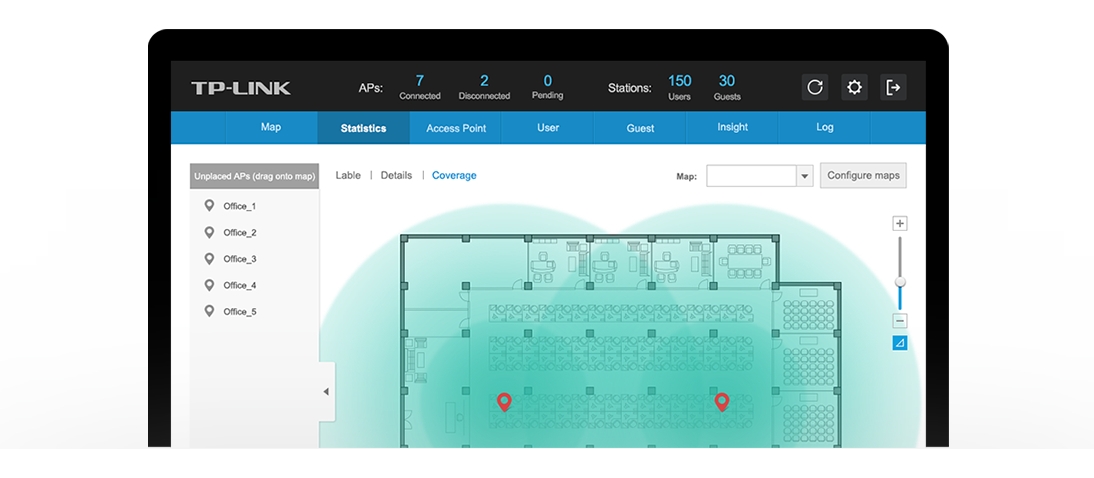The width and height of the screenshot is (1094, 478).
Task: Open the Map selection dropdown arrow
Action: coord(804,176)
